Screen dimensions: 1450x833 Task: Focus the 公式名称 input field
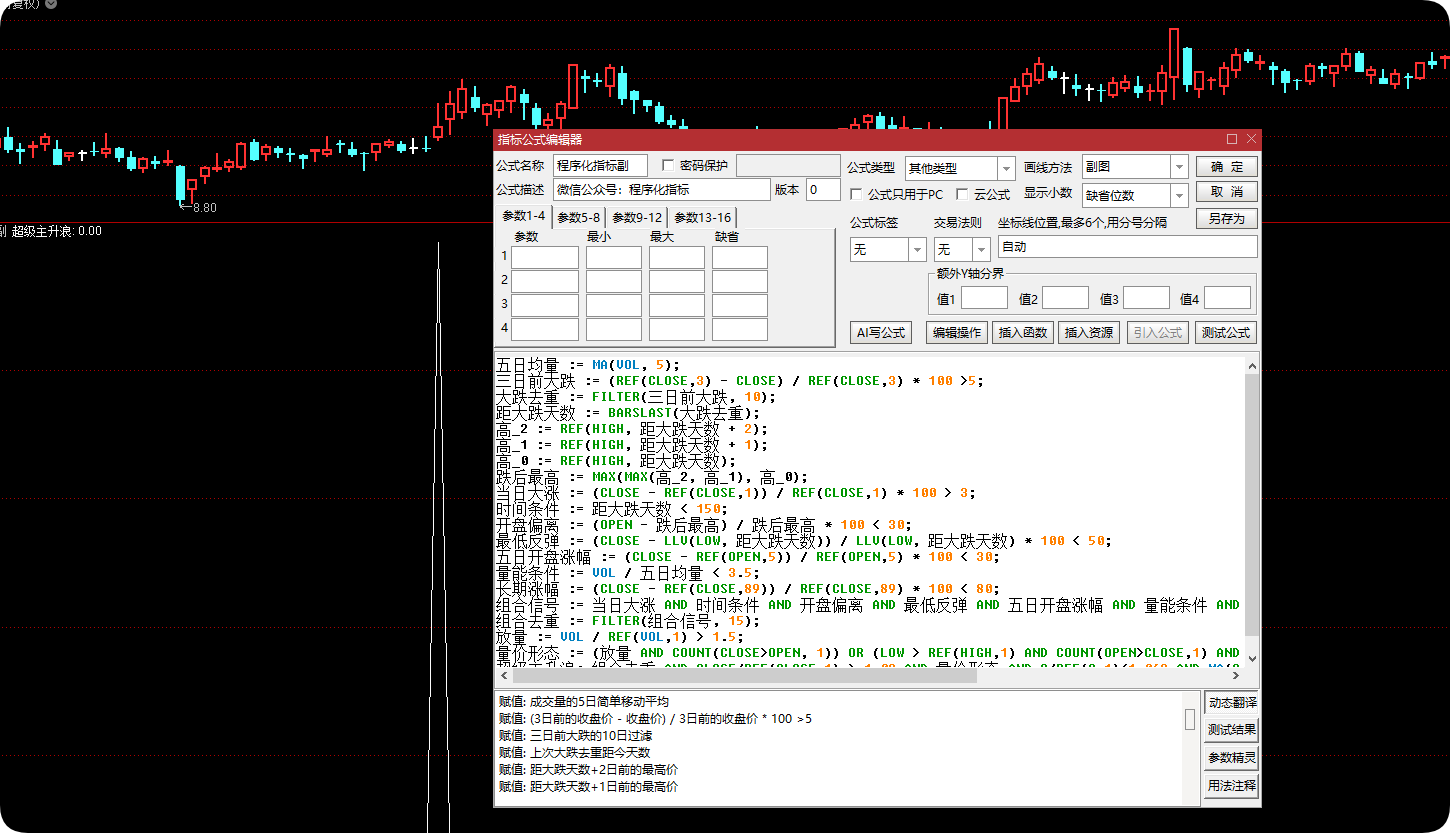600,166
